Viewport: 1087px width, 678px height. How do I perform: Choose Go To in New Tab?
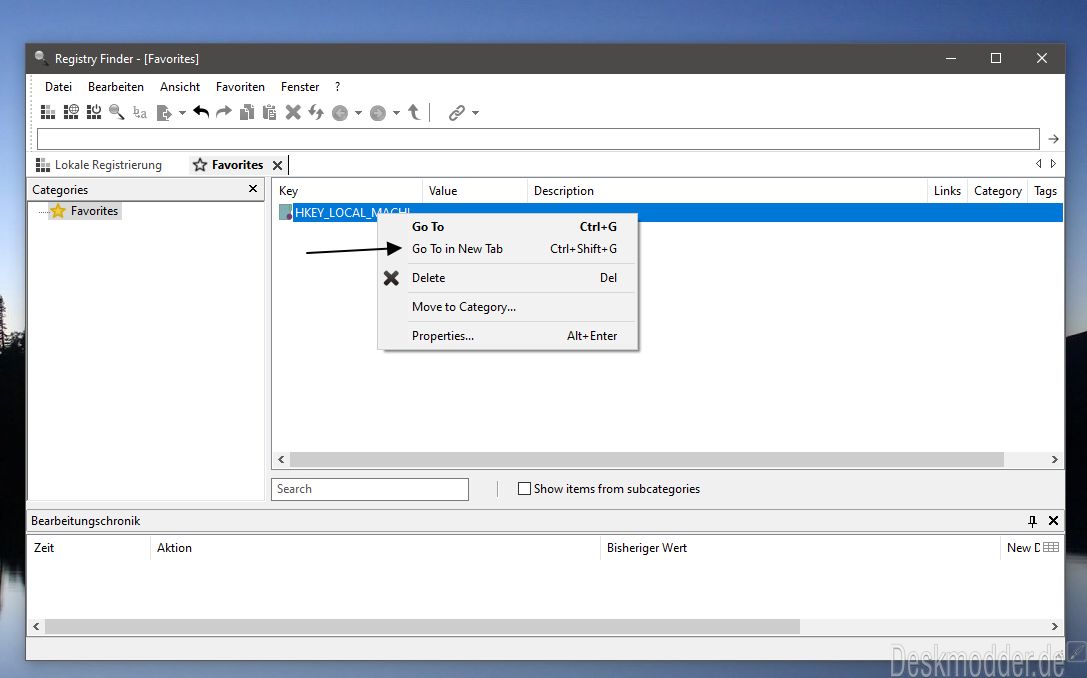point(507,249)
